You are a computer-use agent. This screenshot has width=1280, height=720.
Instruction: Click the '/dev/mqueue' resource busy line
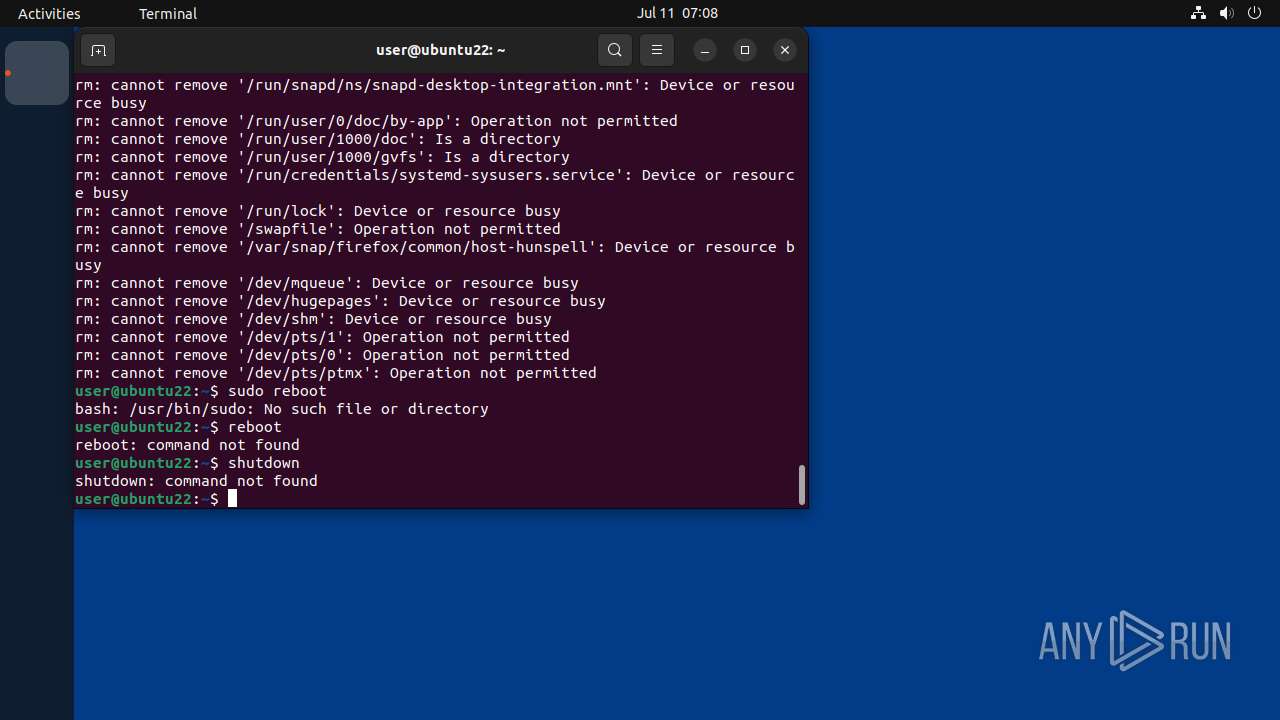tap(327, 283)
